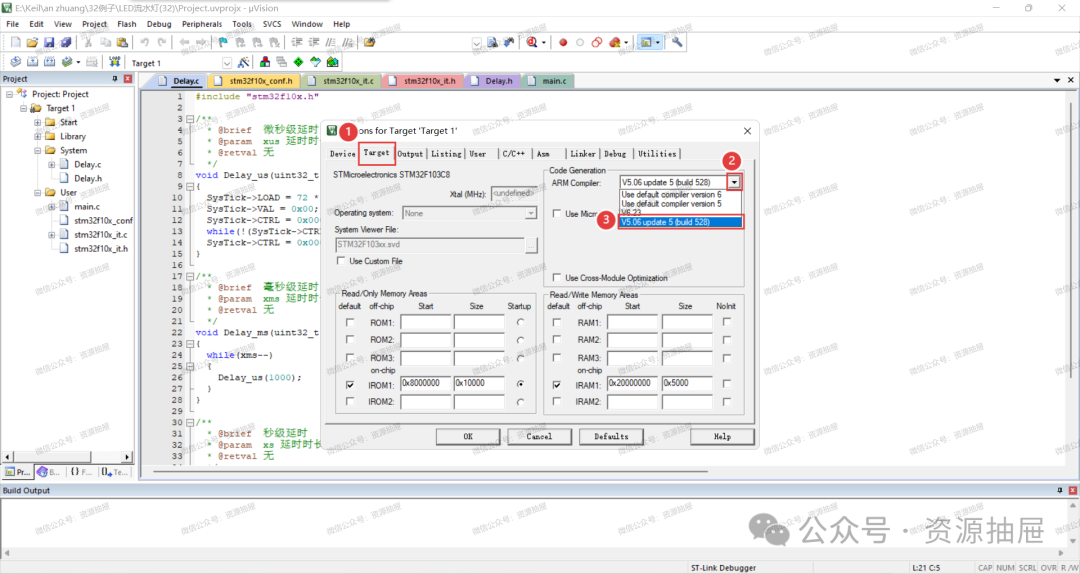
Task: Tick the IRAM1 NoInit checkbox
Action: pos(727,383)
